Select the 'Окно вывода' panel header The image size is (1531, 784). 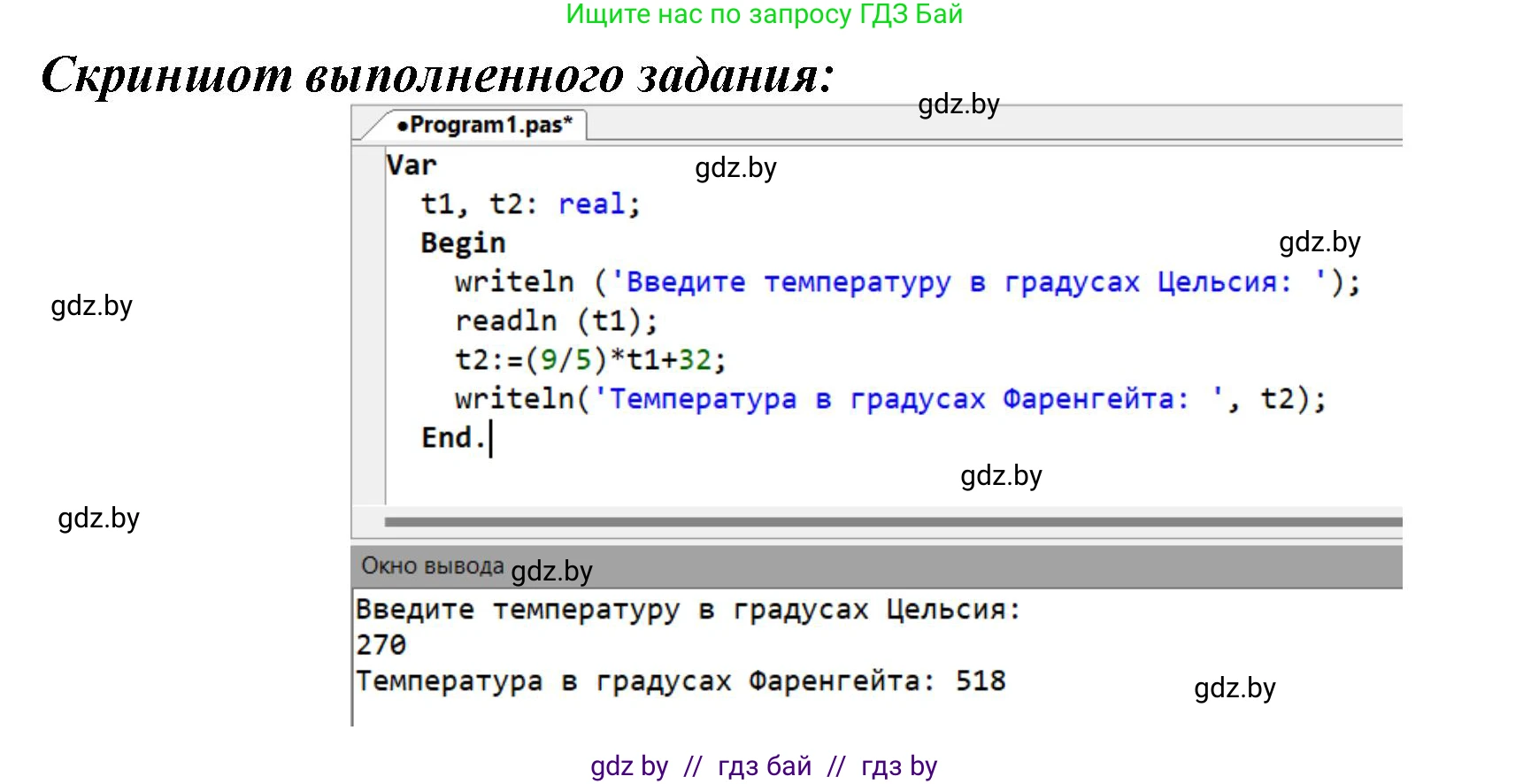[x=432, y=566]
